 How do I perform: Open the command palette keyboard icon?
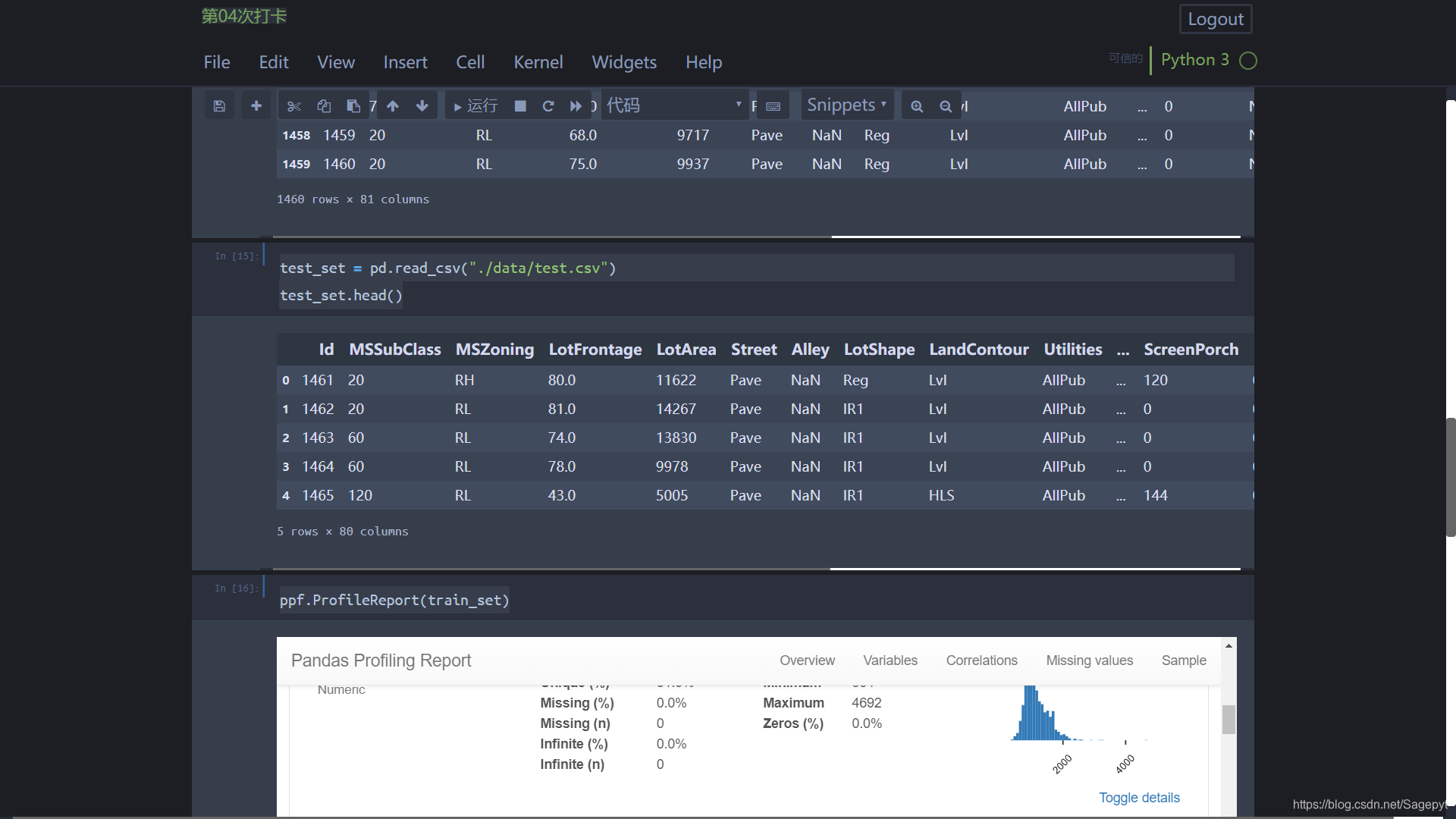point(773,105)
